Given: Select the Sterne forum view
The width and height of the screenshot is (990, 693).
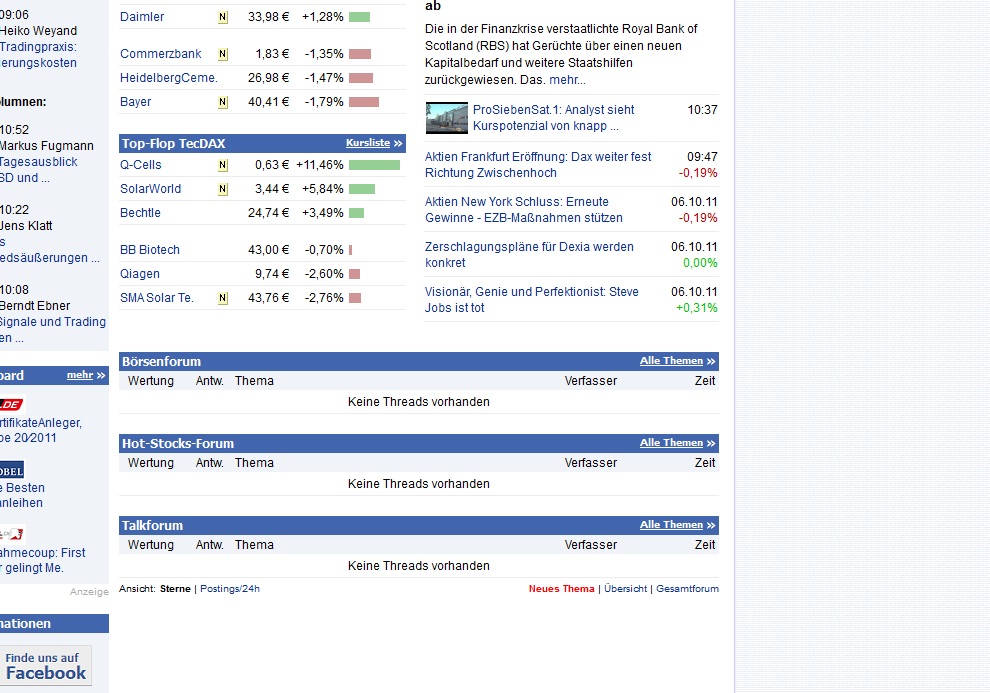Looking at the screenshot, I should 175,589.
